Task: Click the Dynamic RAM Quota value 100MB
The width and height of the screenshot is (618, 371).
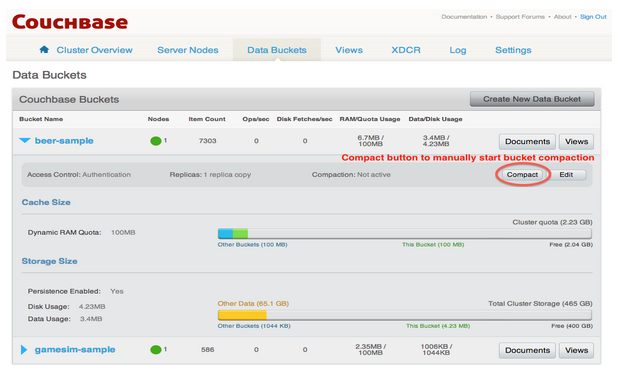Action: tap(123, 233)
